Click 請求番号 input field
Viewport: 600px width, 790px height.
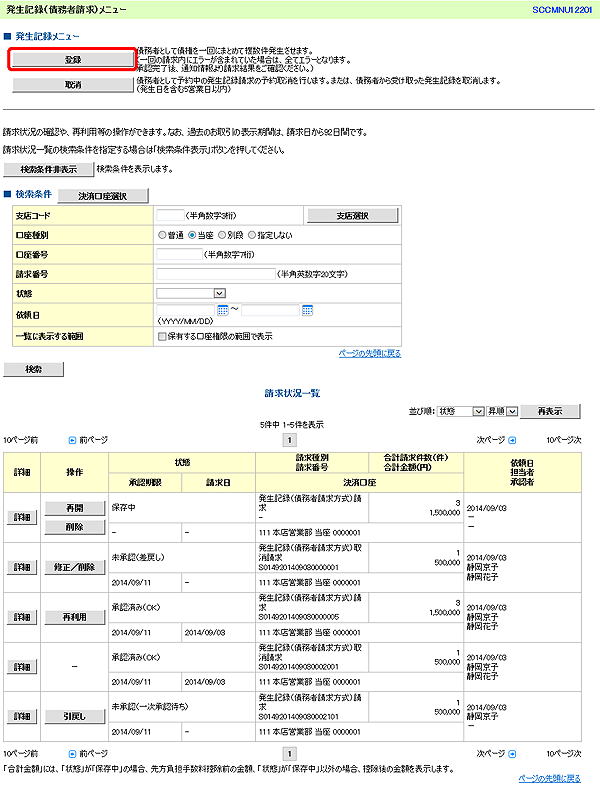(x=216, y=274)
